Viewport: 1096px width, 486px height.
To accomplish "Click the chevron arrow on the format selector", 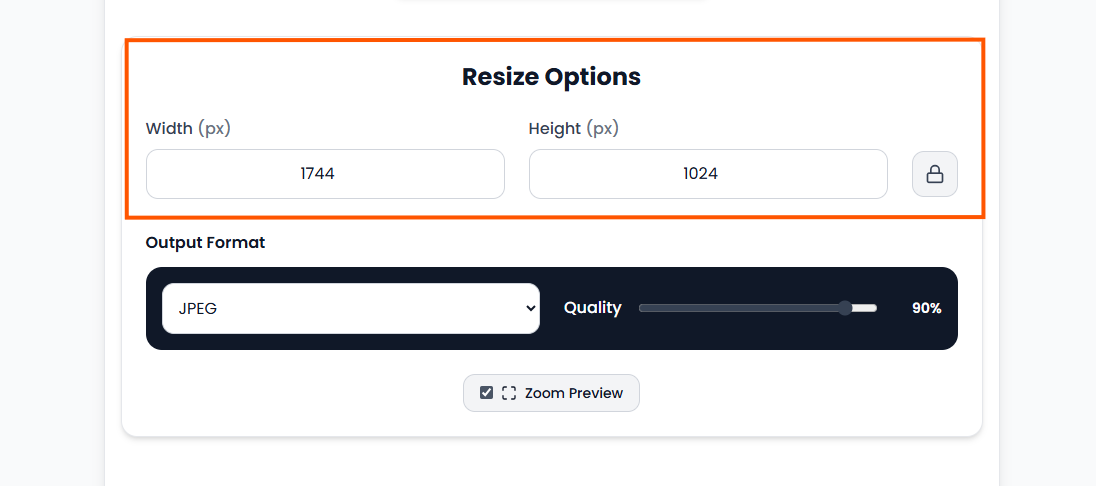I will [530, 308].
